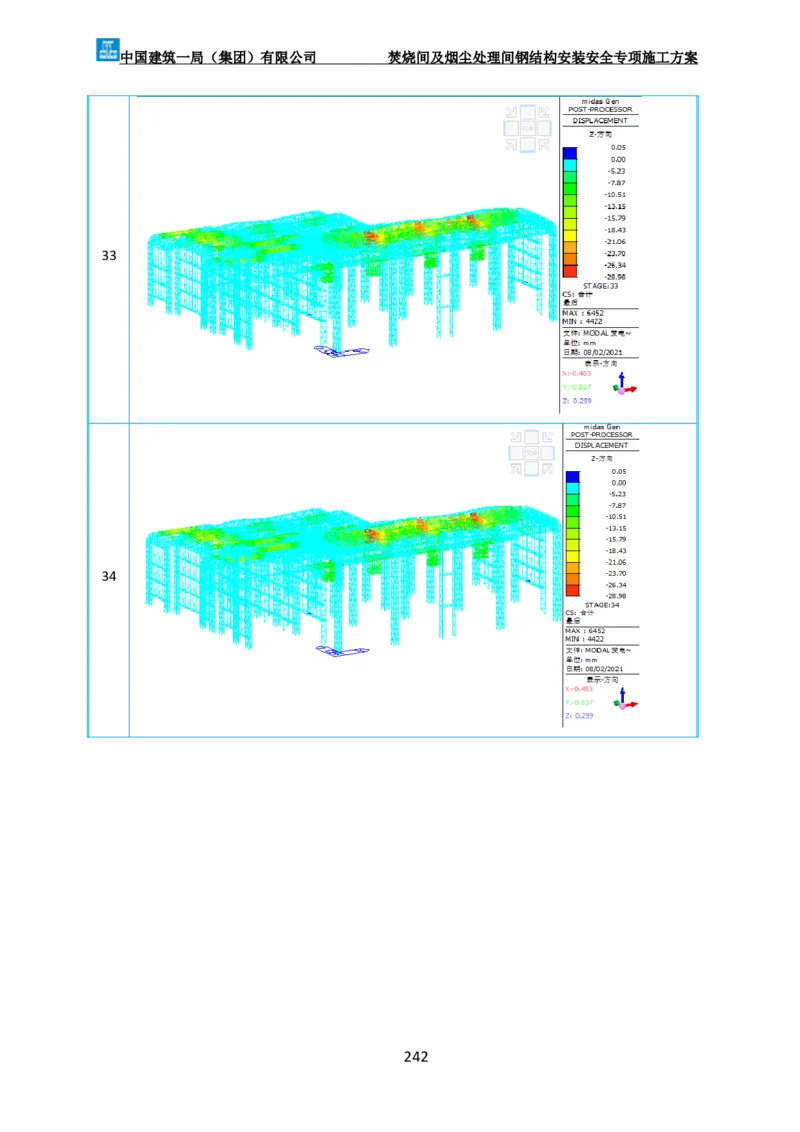This screenshot has width=800, height=1132.
Task: Click center TOP face of upper view cube
Action: click(x=527, y=128)
